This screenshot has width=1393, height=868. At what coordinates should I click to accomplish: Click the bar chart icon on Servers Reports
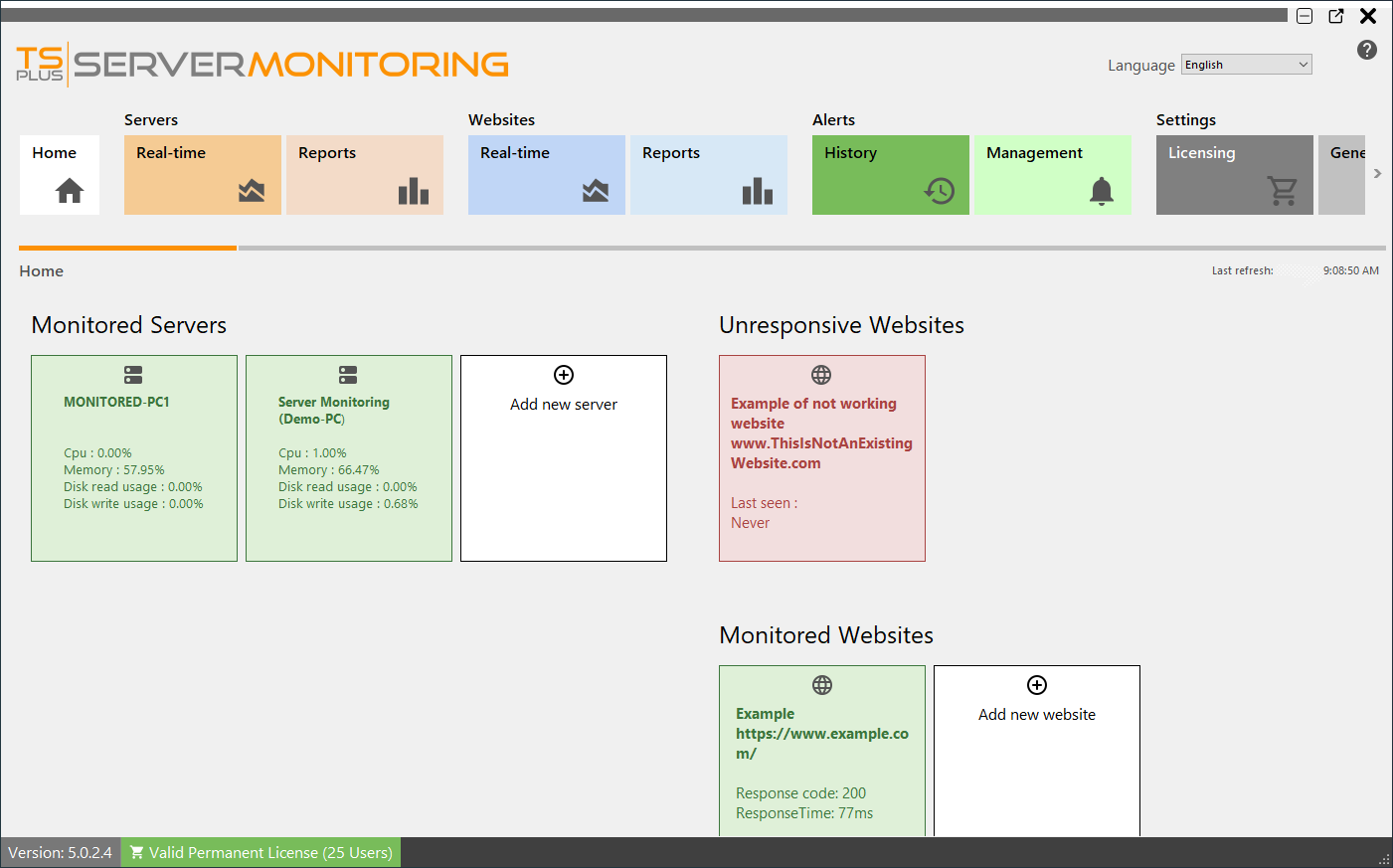[413, 190]
